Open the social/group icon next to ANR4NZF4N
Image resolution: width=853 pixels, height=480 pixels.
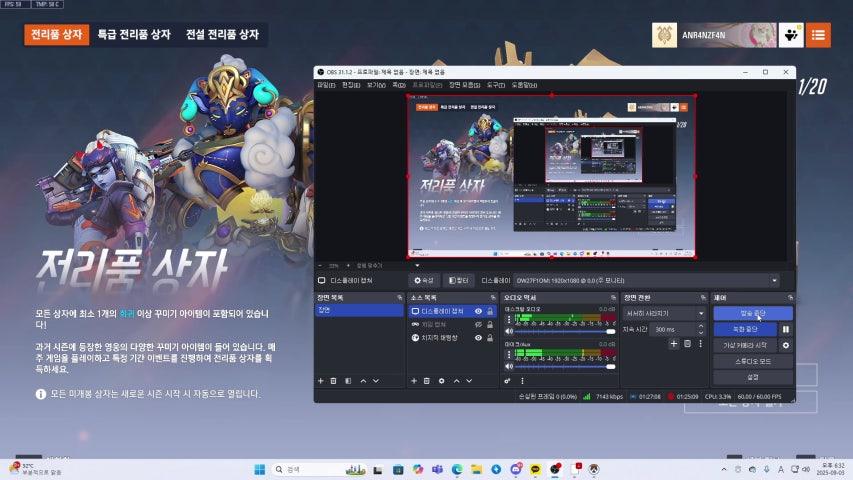point(791,35)
